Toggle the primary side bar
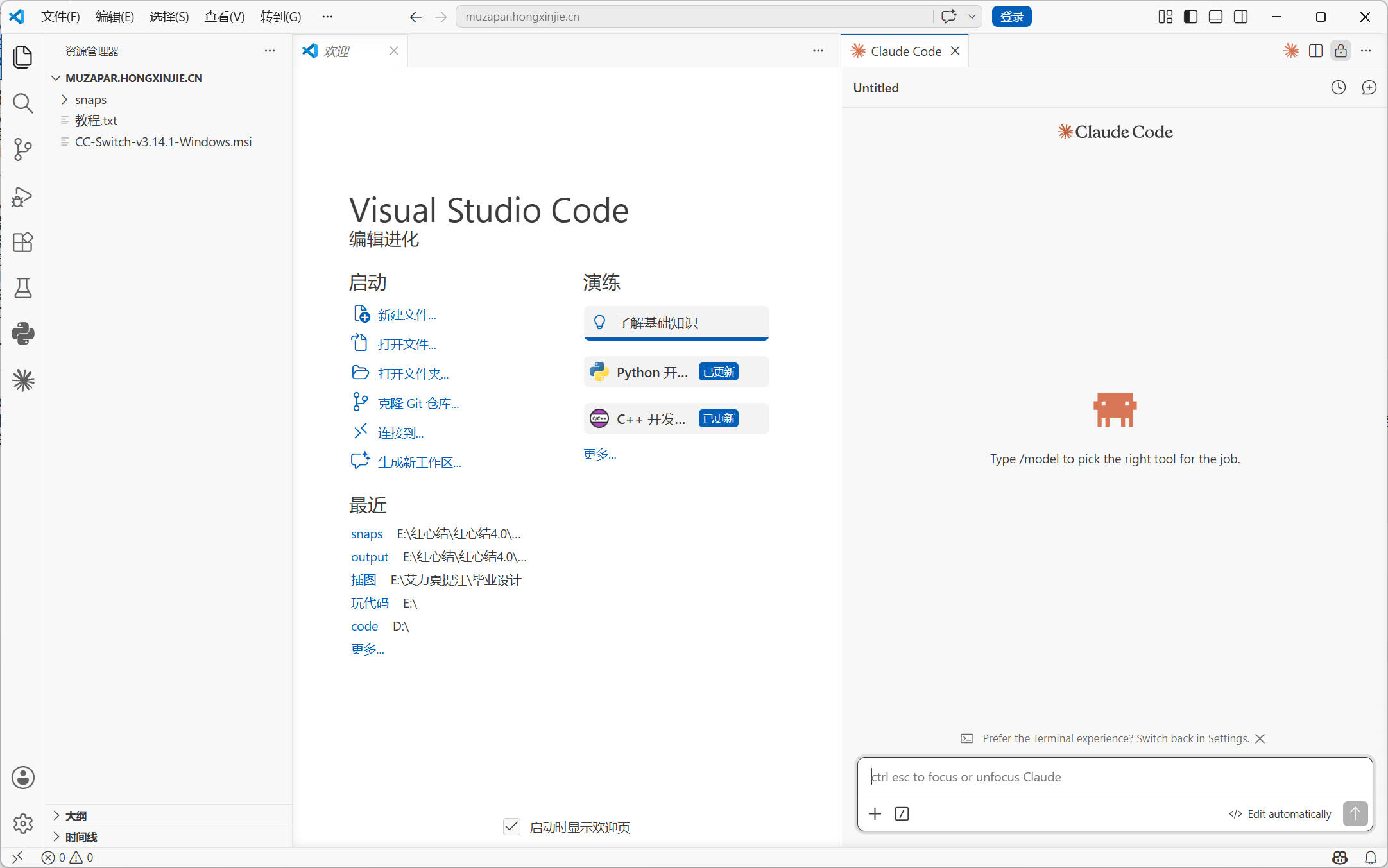1388x868 pixels. point(1190,17)
